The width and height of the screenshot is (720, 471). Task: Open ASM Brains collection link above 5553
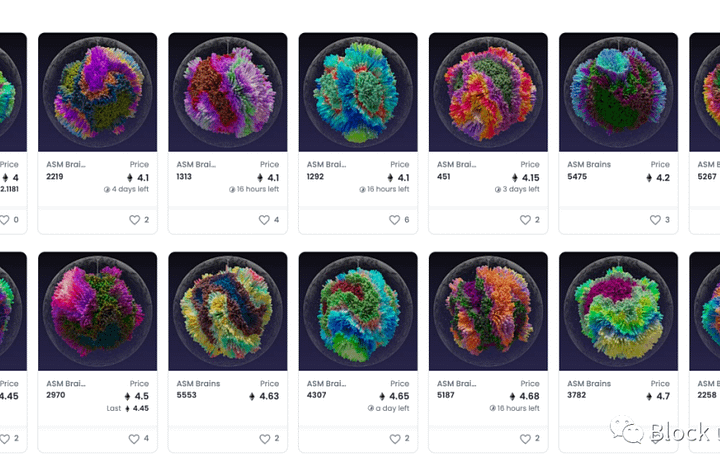(x=198, y=383)
